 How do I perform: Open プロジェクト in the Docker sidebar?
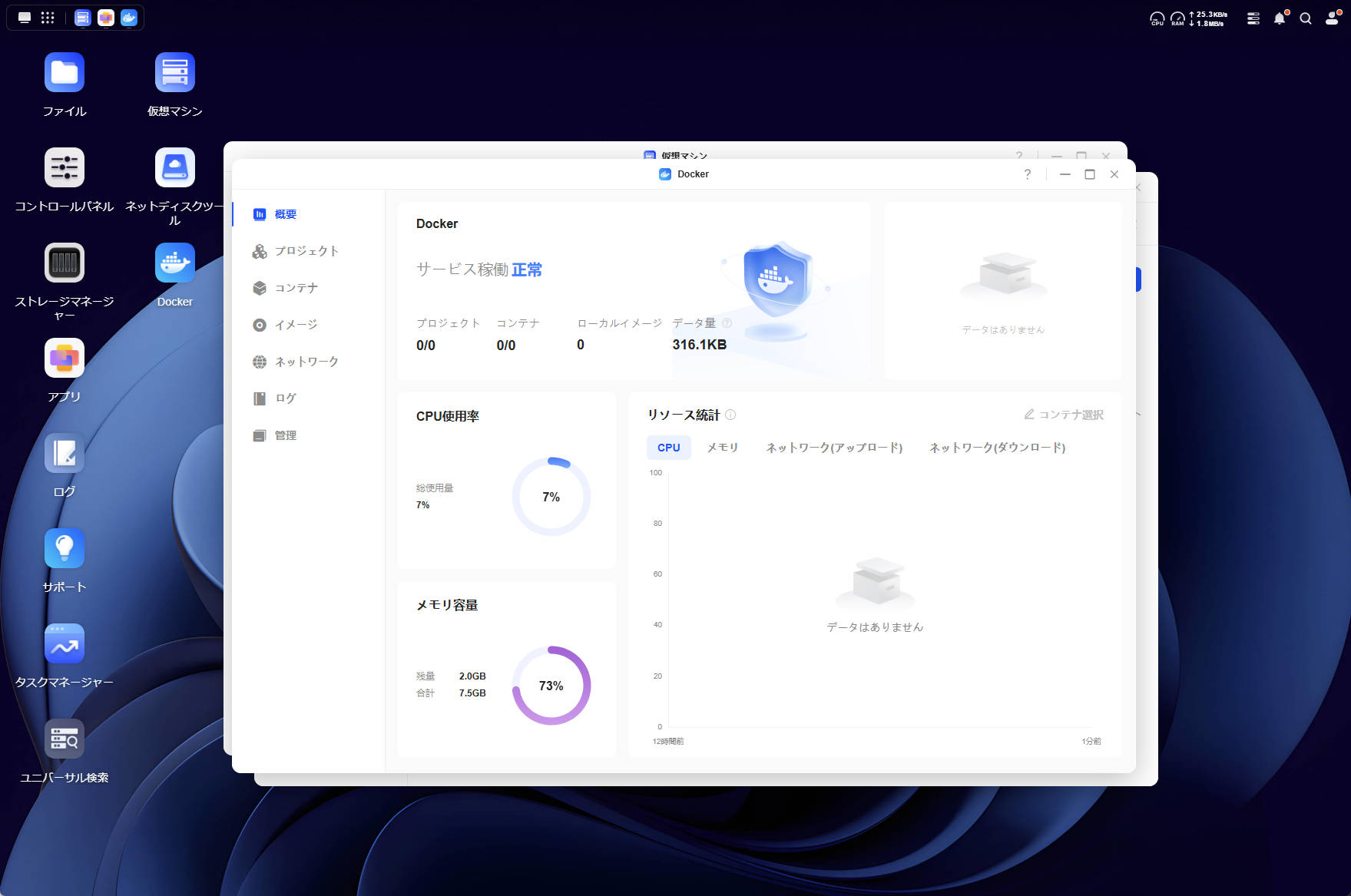308,251
